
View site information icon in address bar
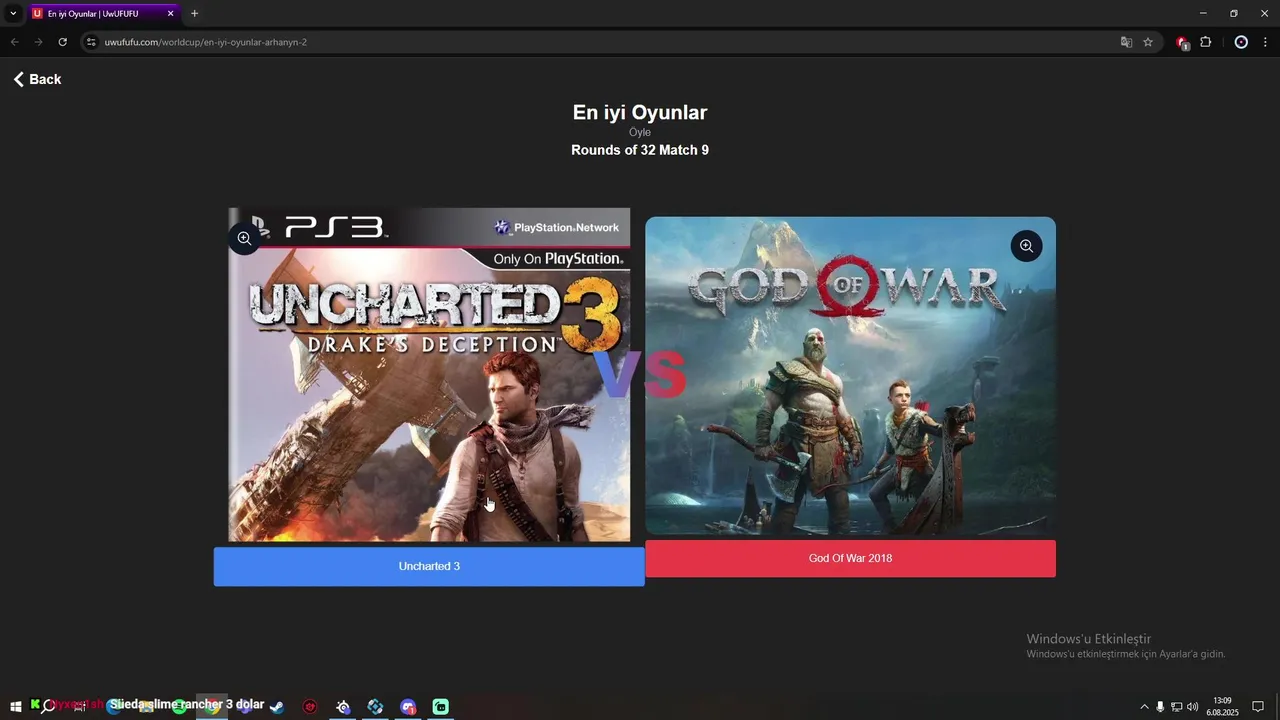[91, 42]
